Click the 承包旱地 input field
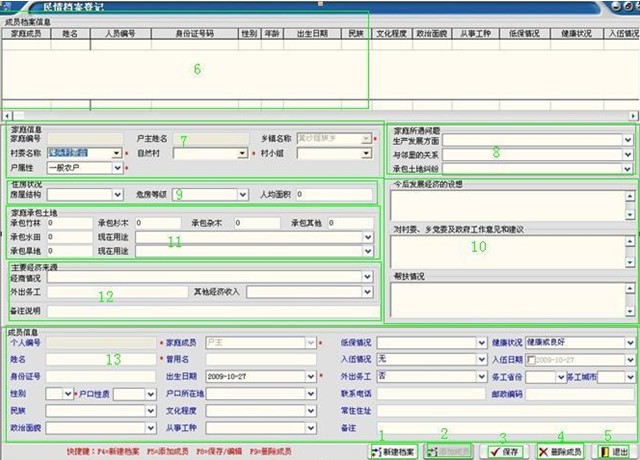 (70, 251)
